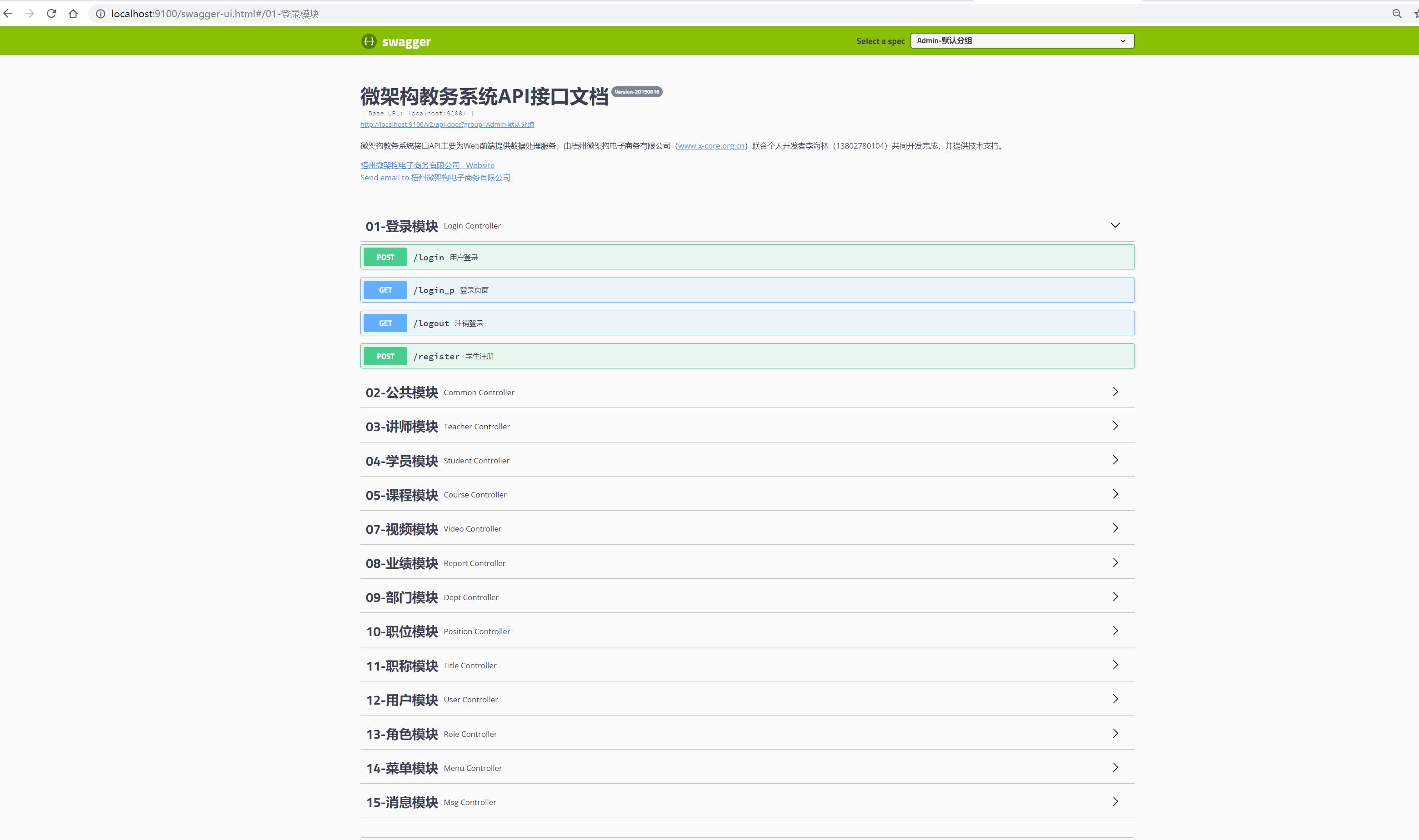The image size is (1419, 840).
Task: Click the browser reload icon
Action: (x=51, y=14)
